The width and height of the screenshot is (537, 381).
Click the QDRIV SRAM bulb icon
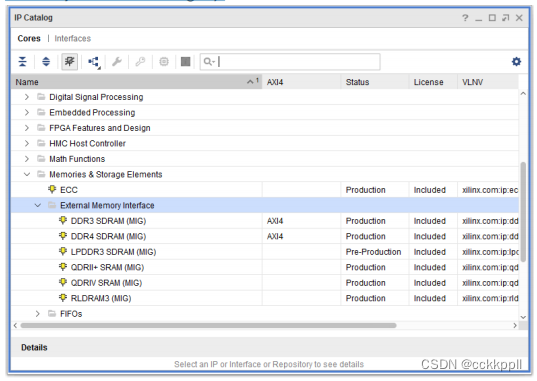(x=63, y=282)
